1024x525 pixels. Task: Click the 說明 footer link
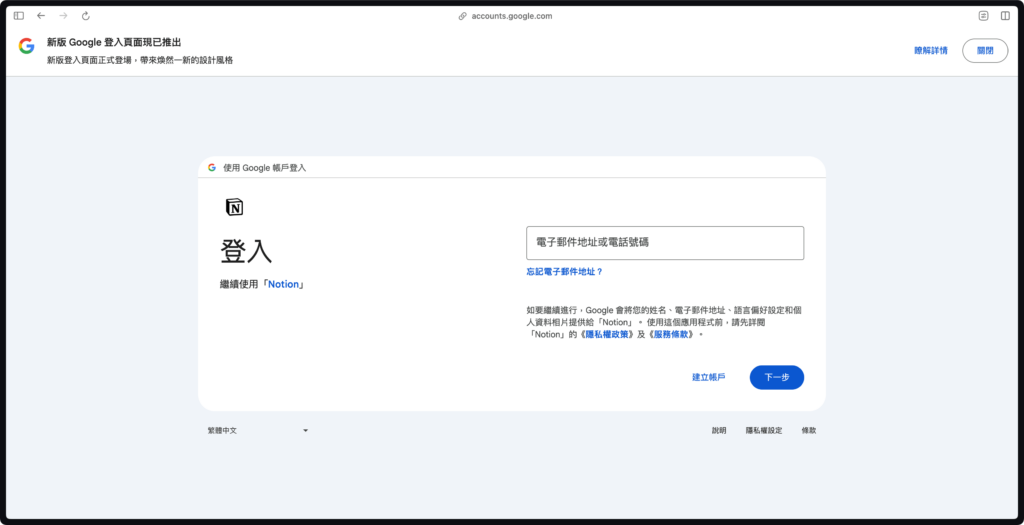point(719,431)
